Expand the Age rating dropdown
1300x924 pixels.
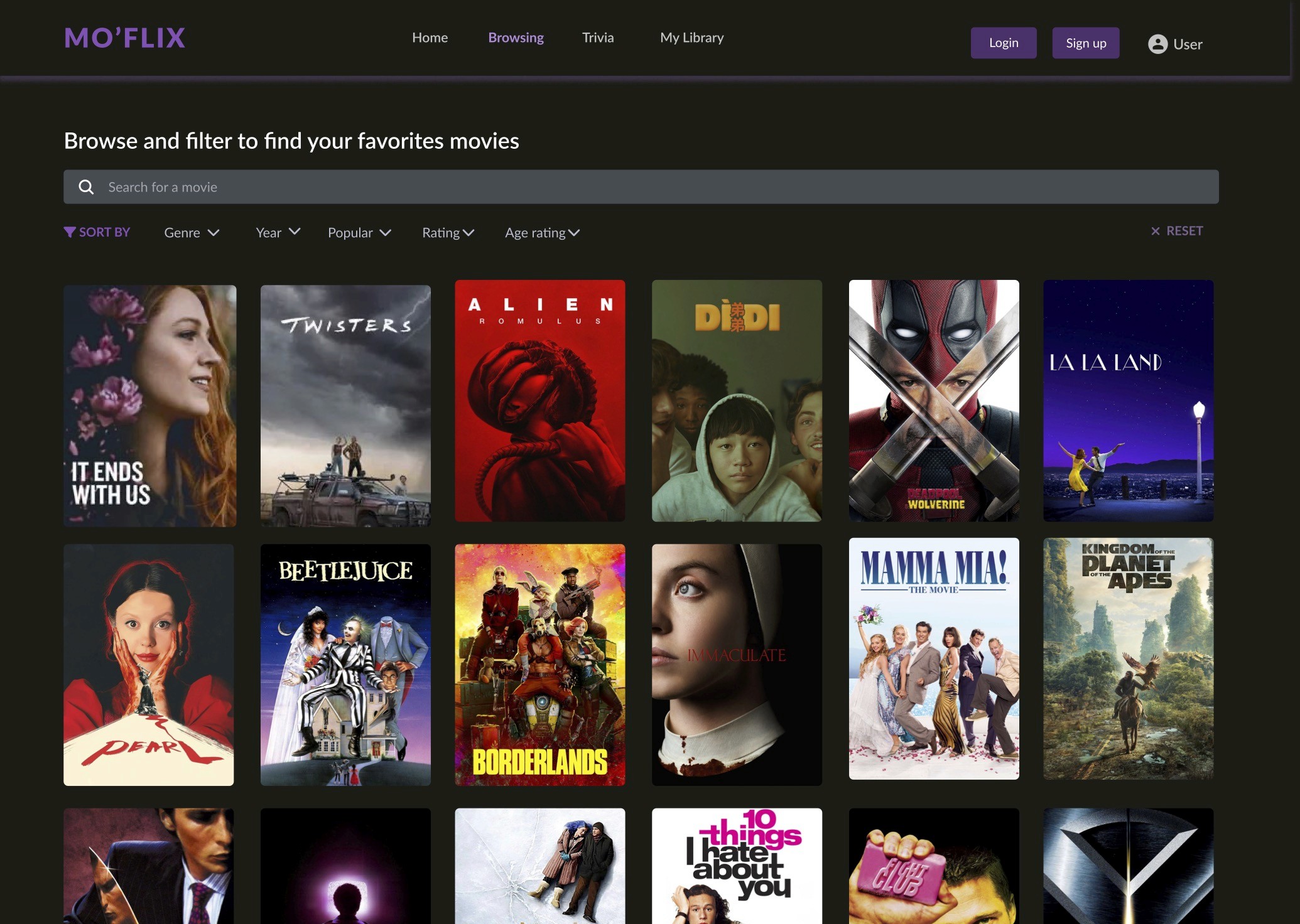[542, 233]
